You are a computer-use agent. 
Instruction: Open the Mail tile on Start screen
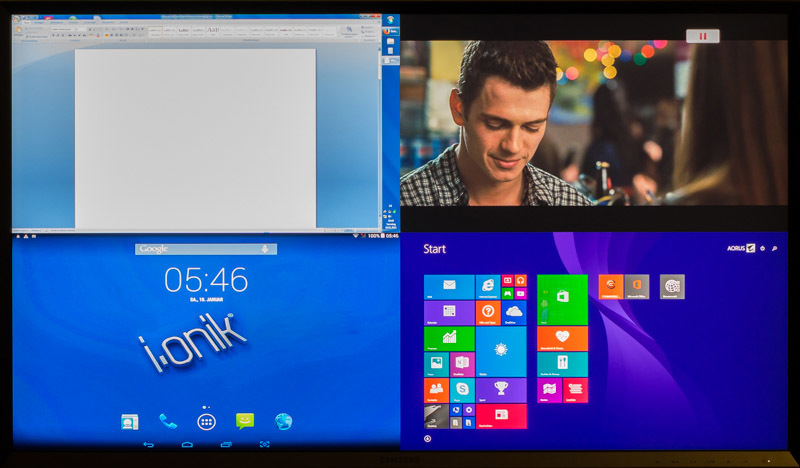point(449,287)
